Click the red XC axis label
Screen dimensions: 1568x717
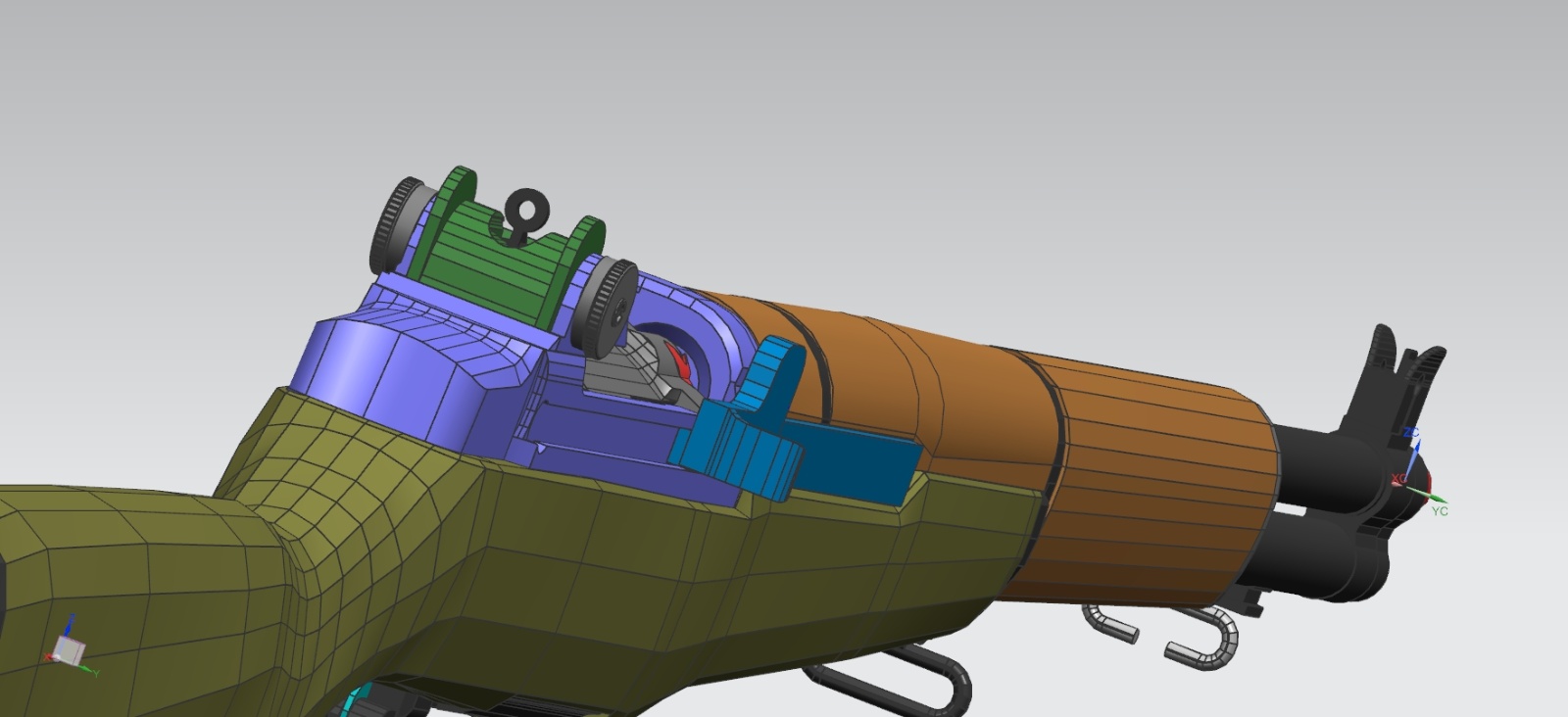1398,478
